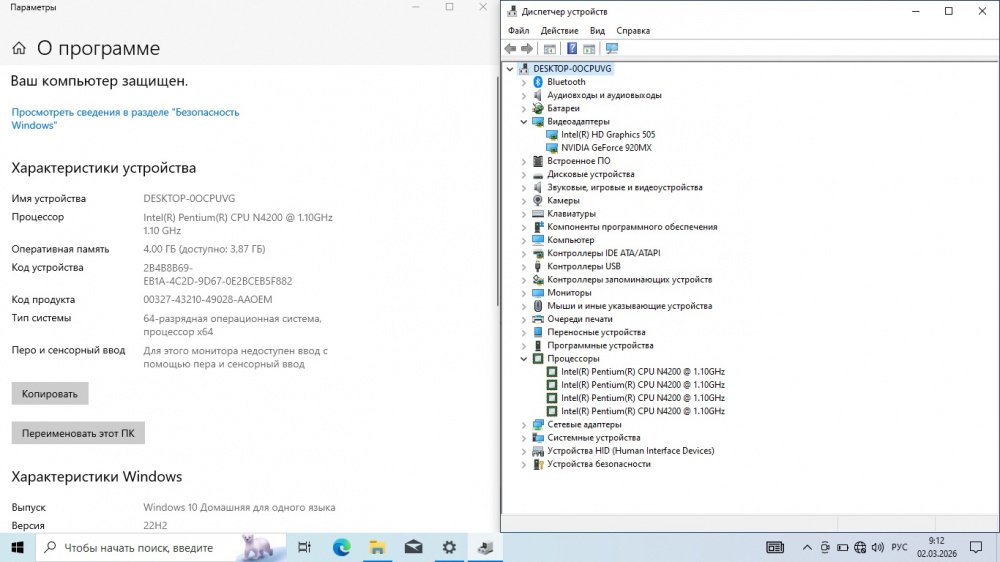Viewport: 1000px width, 562px height.
Task: Collapse the Видеоадаптеры category
Action: click(x=524, y=122)
